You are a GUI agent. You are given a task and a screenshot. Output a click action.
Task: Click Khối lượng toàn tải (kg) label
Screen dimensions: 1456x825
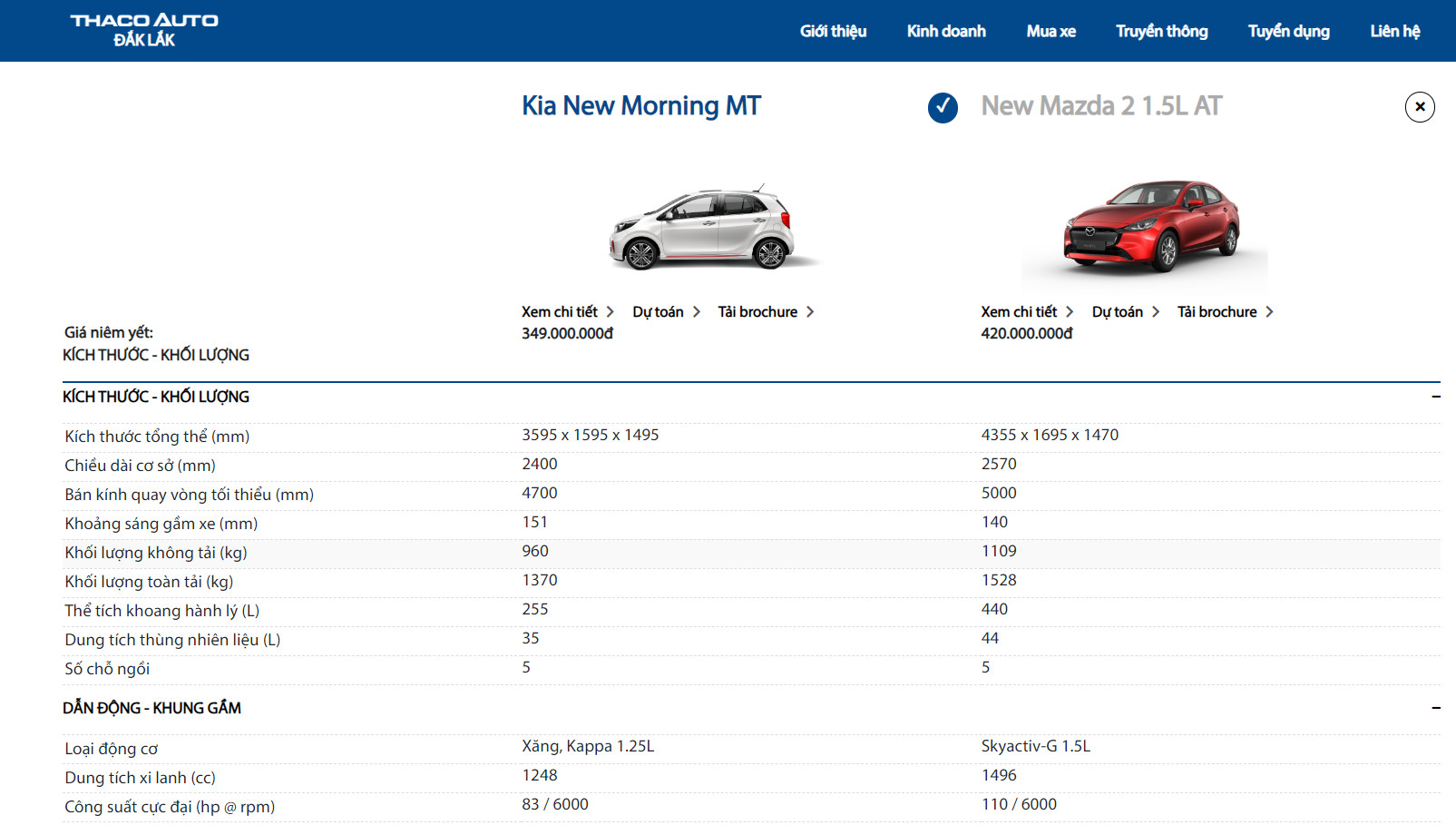(x=149, y=582)
